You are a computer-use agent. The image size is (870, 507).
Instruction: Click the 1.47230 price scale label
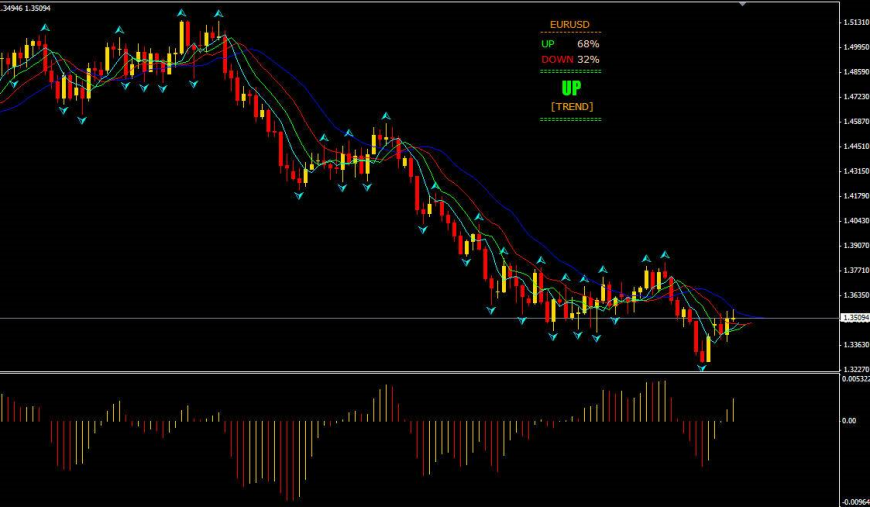(x=856, y=97)
